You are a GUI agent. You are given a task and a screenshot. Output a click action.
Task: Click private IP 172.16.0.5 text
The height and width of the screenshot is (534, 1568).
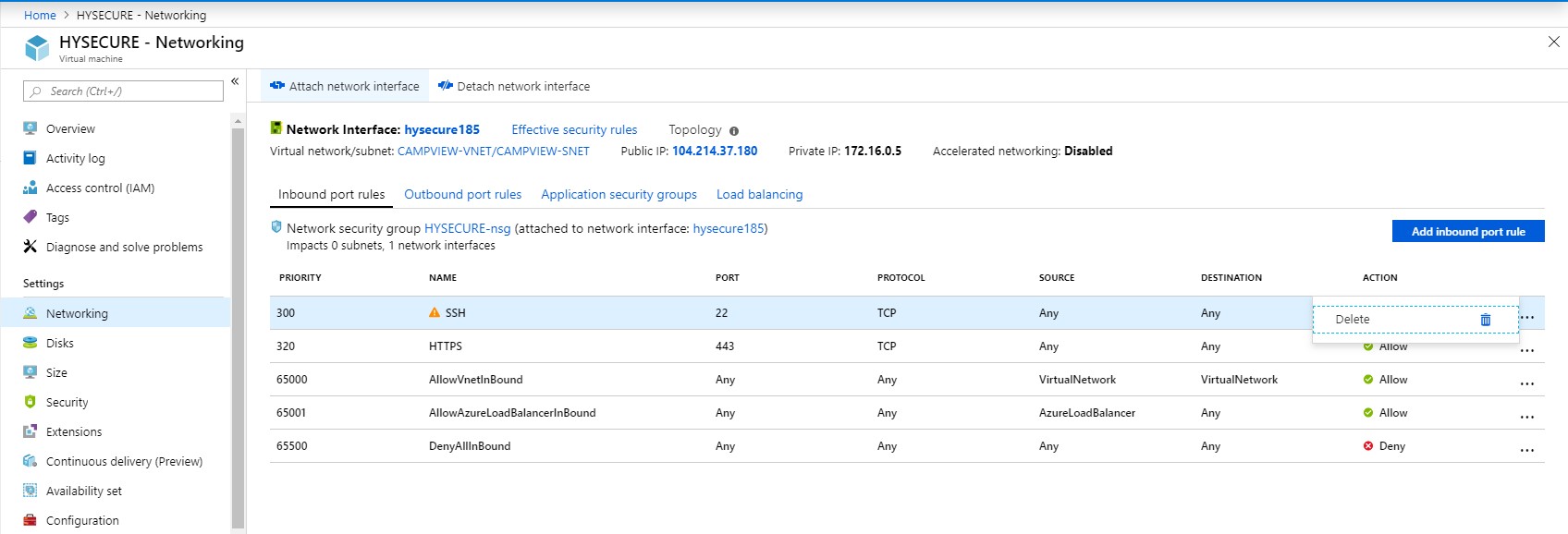pos(873,151)
